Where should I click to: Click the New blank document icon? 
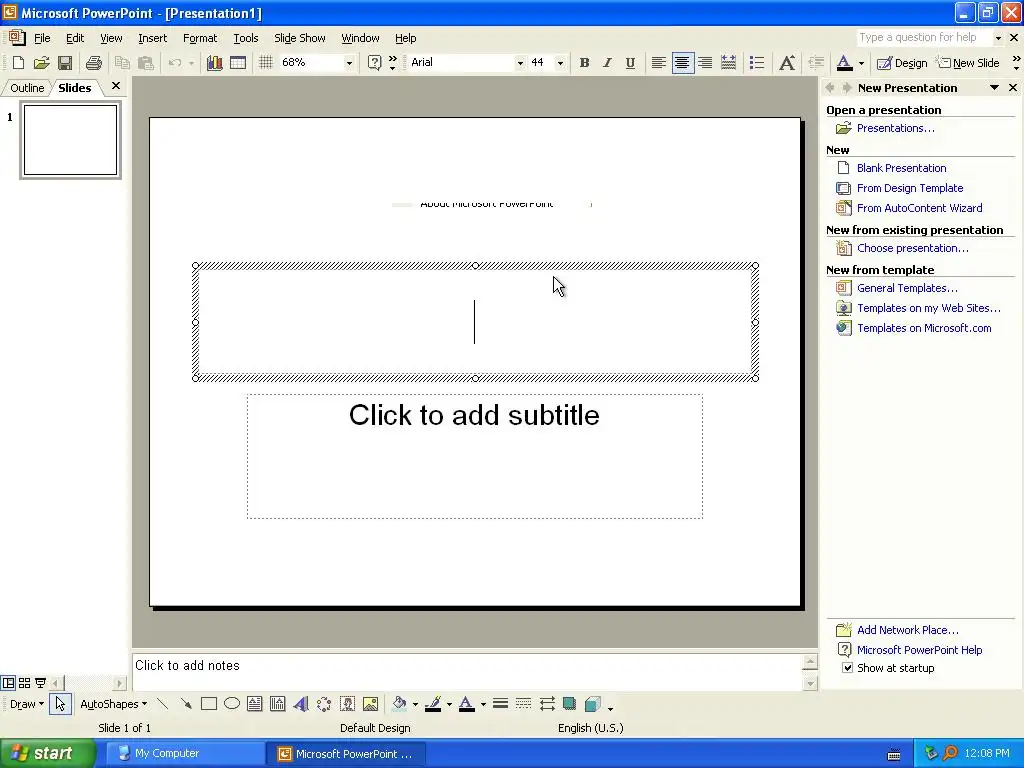tap(18, 63)
